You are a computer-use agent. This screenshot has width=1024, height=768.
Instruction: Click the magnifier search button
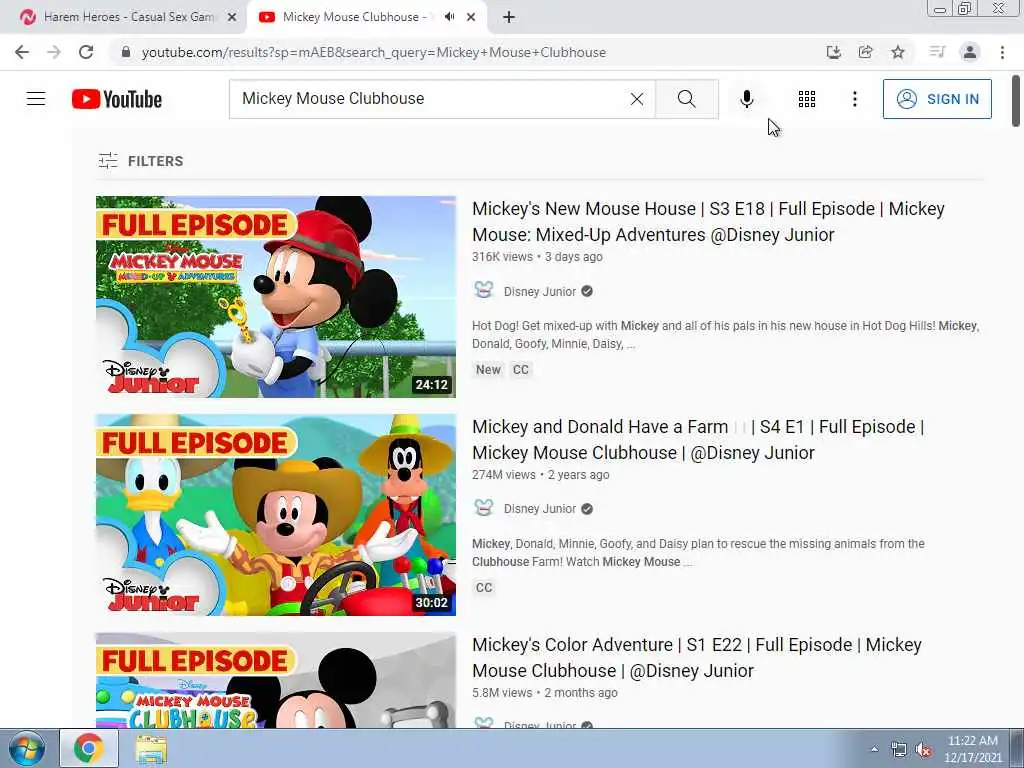(x=686, y=99)
